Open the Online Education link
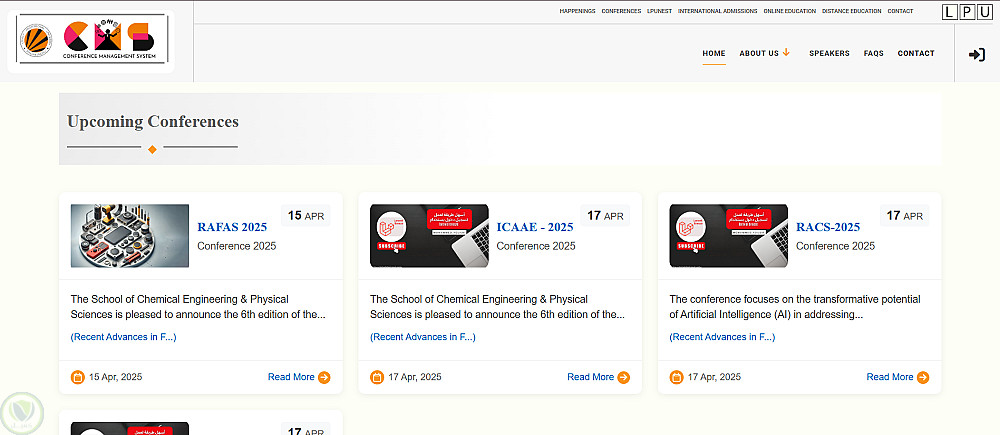The image size is (1000, 435). 790,11
